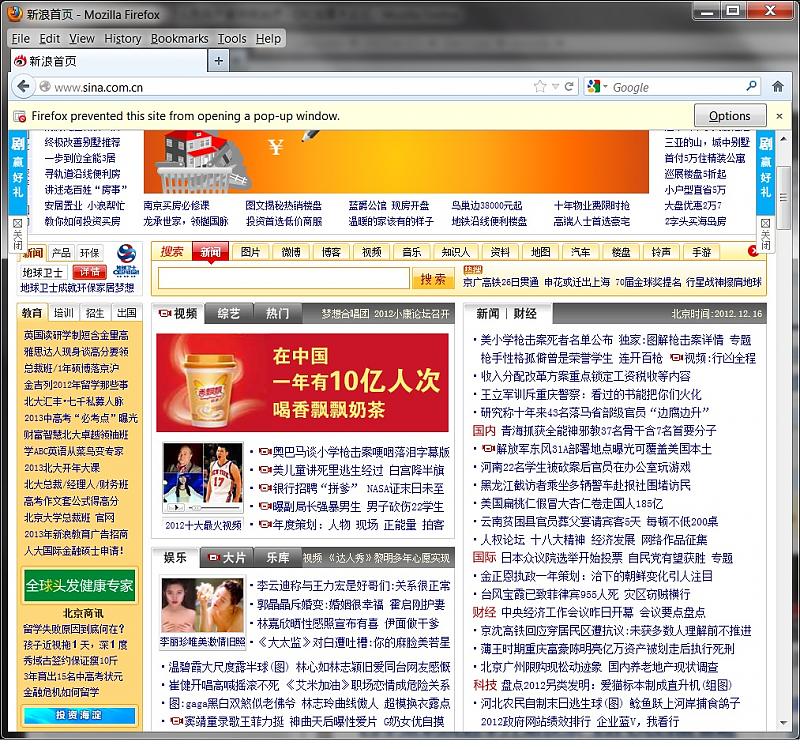Screen dimensions: 800x749
Task: Click into the Sina search text box
Action: coord(284,279)
